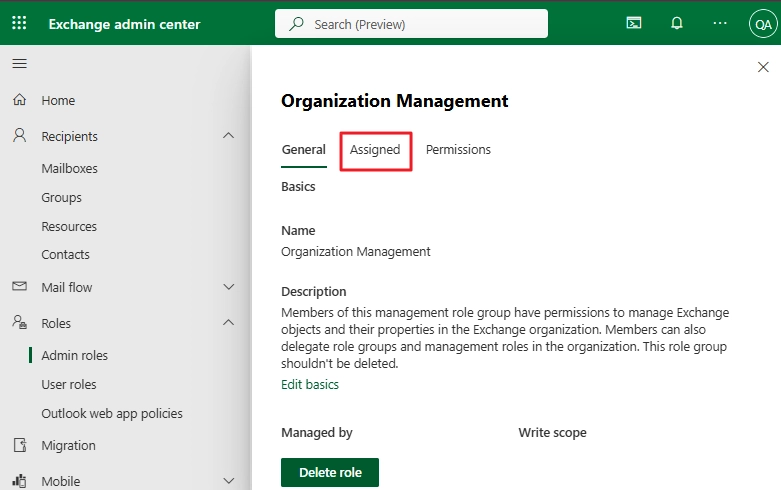Select User roles in the navigation
The width and height of the screenshot is (781, 490).
pos(69,384)
